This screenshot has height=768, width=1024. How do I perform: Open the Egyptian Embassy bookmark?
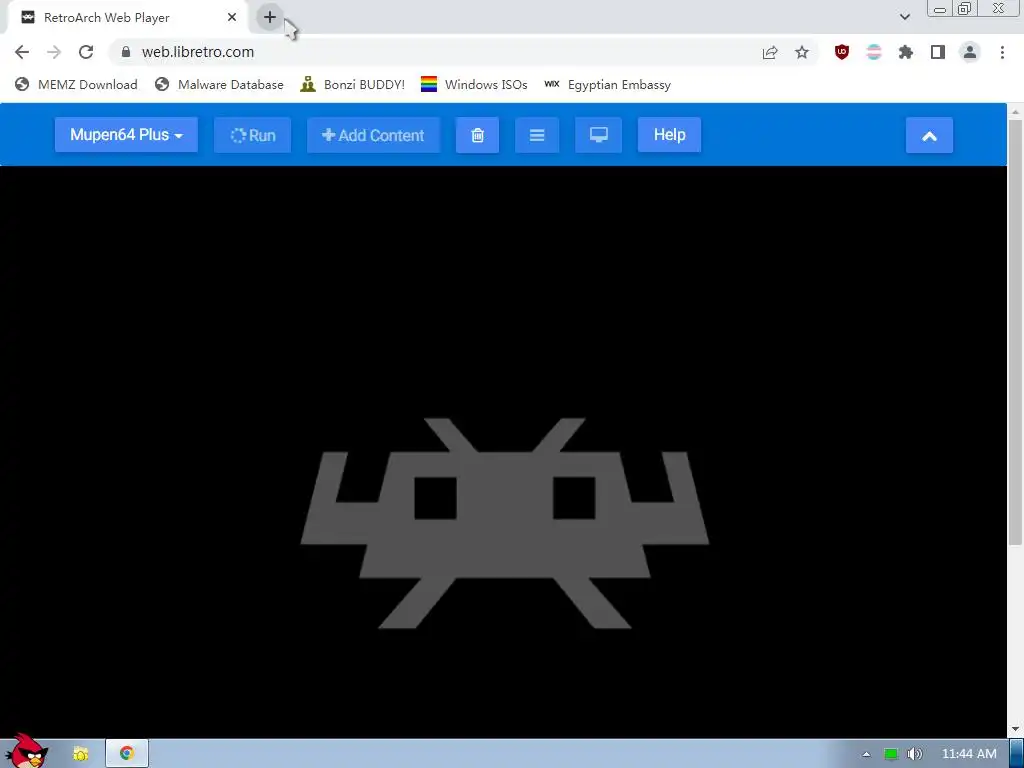[x=607, y=85]
